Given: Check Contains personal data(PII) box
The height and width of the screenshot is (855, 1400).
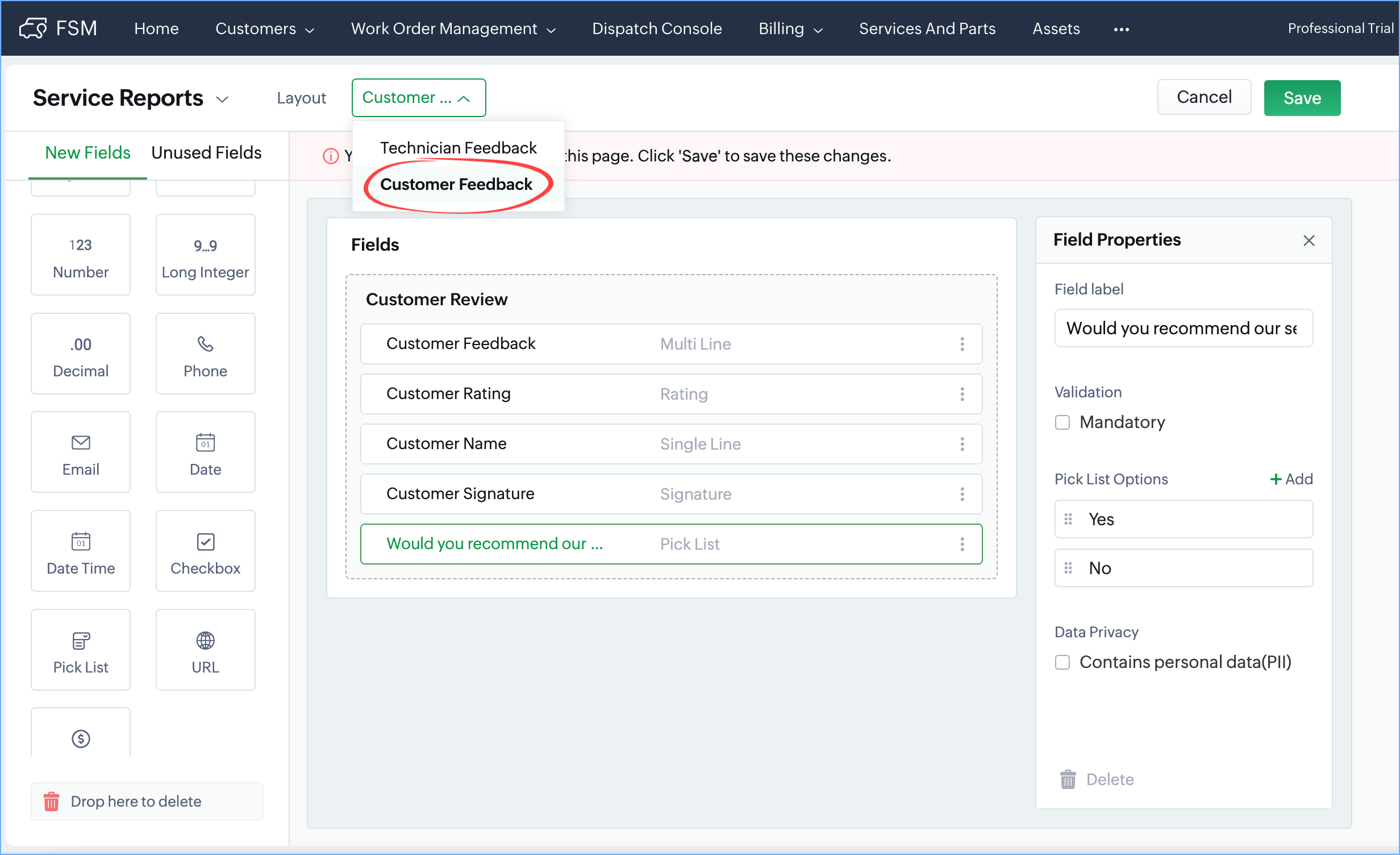Looking at the screenshot, I should point(1062,662).
